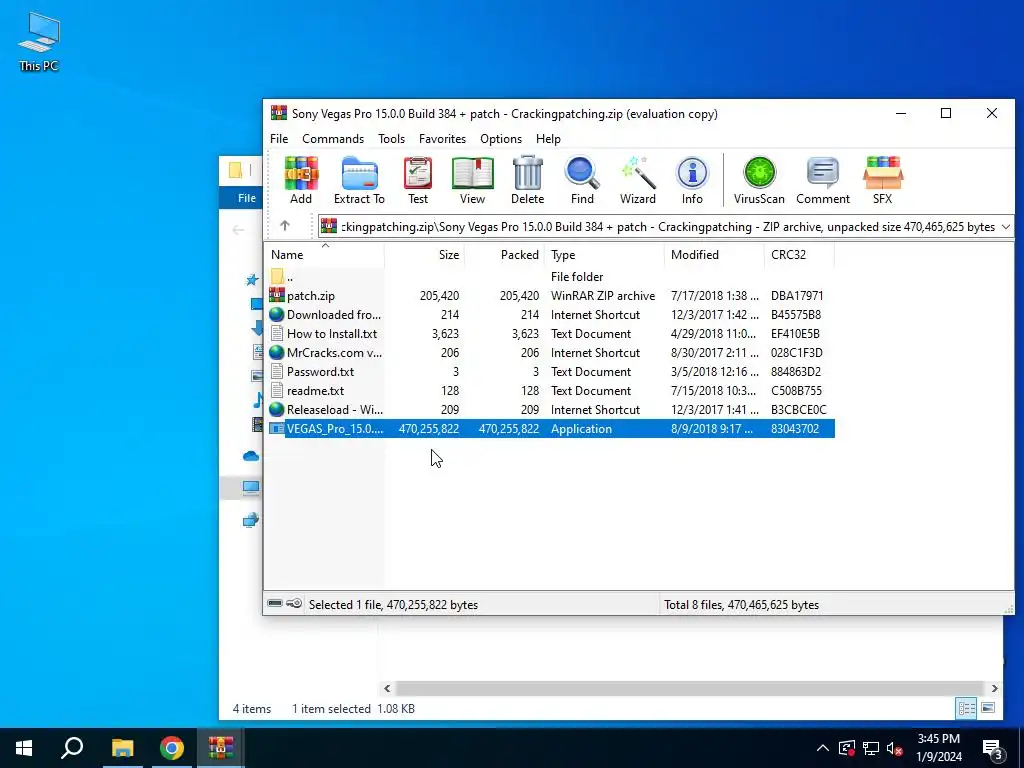Click the Delete trash can icon

tap(527, 181)
